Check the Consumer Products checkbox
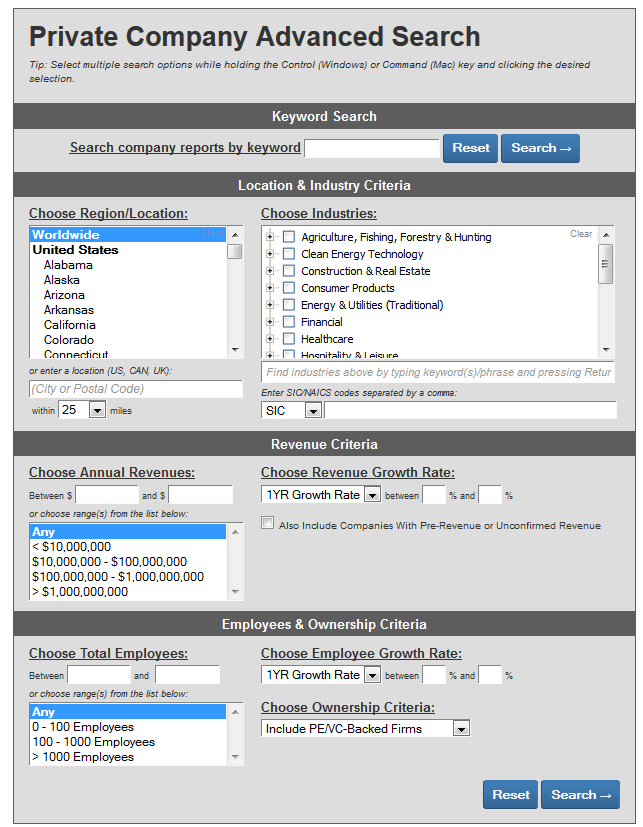The height and width of the screenshot is (827, 643). click(x=289, y=288)
